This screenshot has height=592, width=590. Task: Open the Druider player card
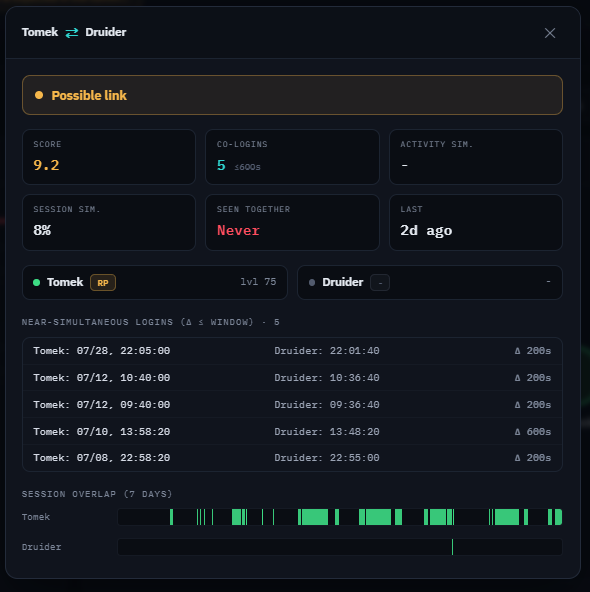[430, 282]
